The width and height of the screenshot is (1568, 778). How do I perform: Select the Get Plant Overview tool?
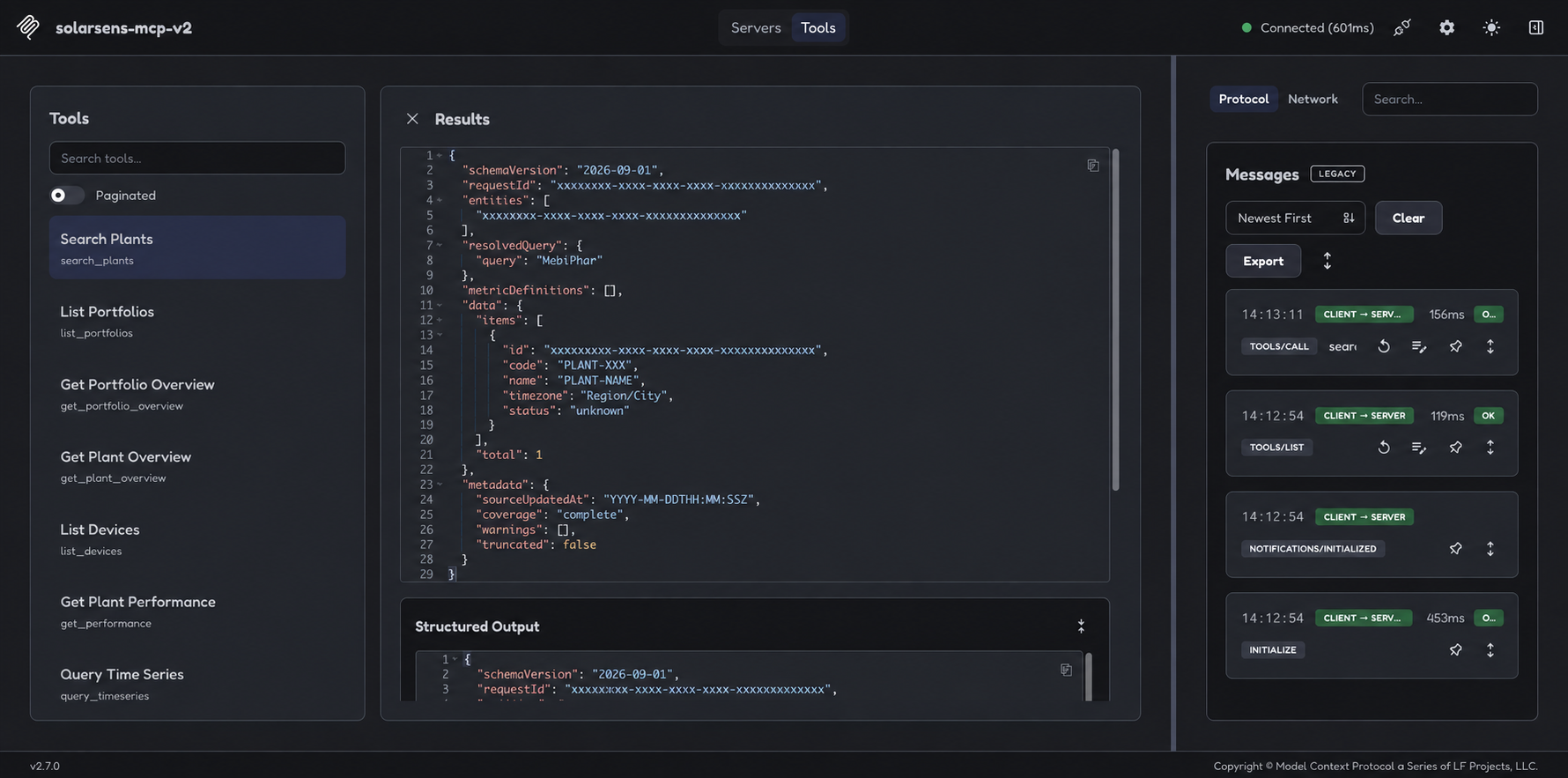tap(197, 466)
